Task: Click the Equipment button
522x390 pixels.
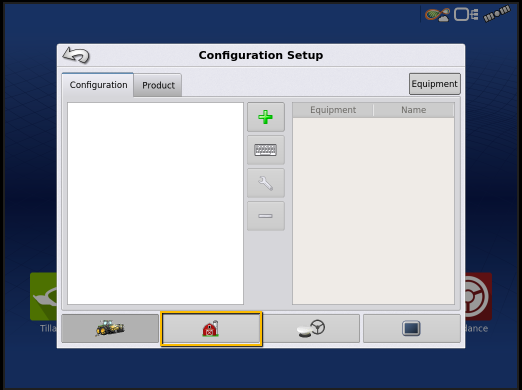Action: pos(435,84)
